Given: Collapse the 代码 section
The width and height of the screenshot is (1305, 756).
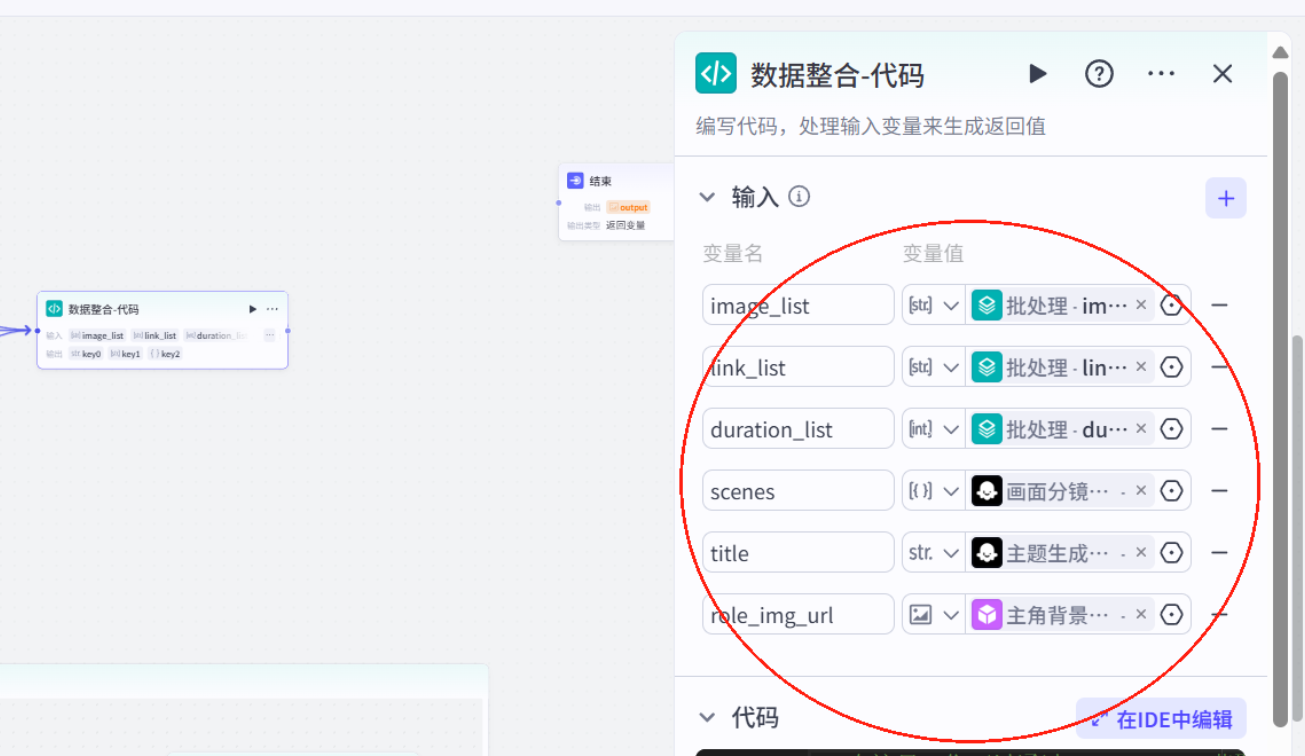Looking at the screenshot, I should point(708,717).
